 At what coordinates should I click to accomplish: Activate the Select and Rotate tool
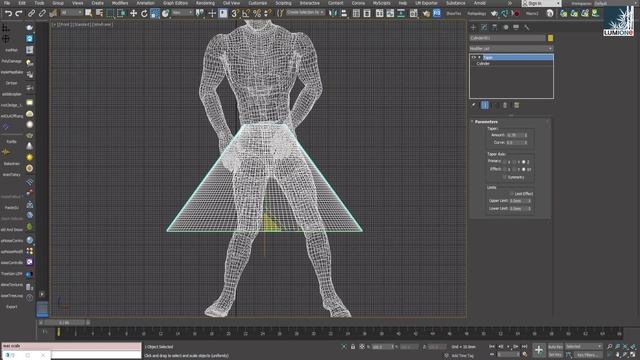144,13
